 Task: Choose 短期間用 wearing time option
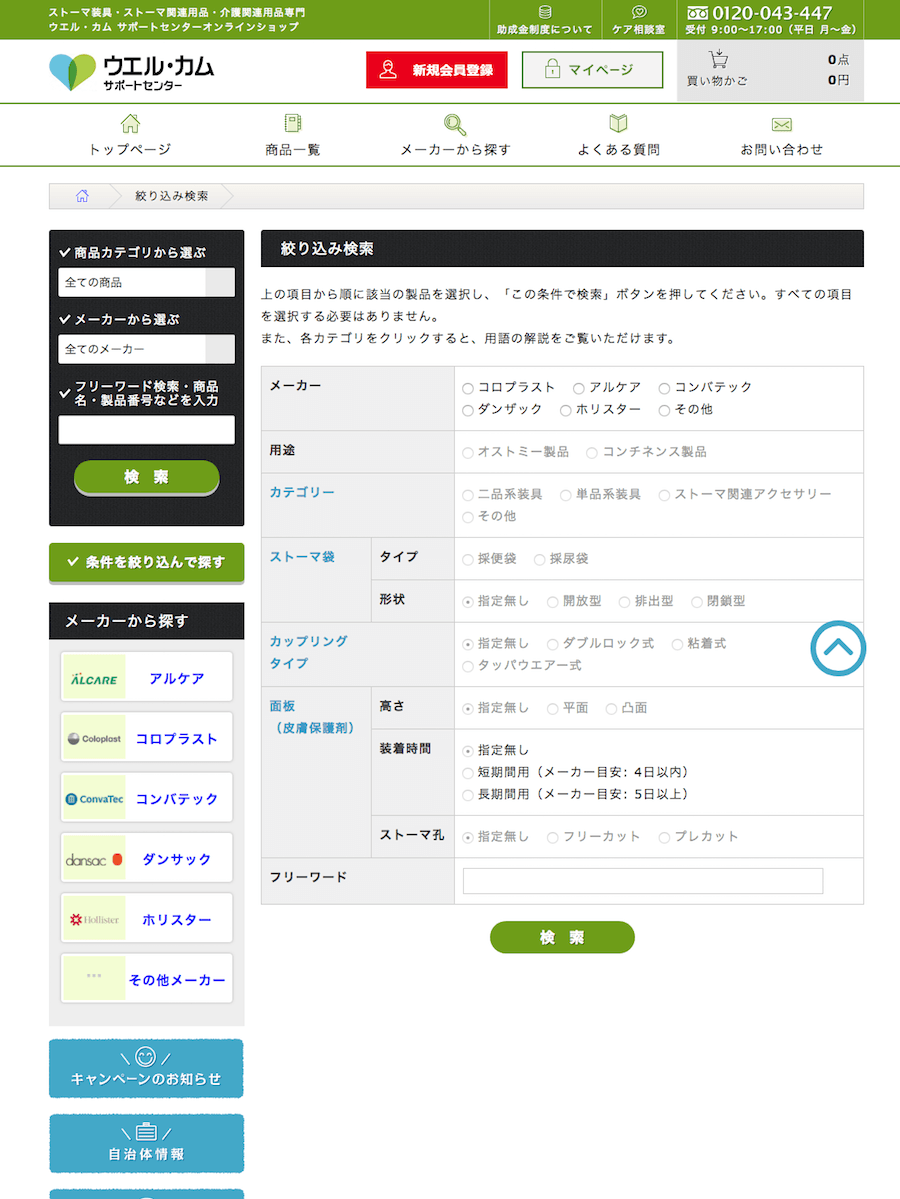coord(468,773)
